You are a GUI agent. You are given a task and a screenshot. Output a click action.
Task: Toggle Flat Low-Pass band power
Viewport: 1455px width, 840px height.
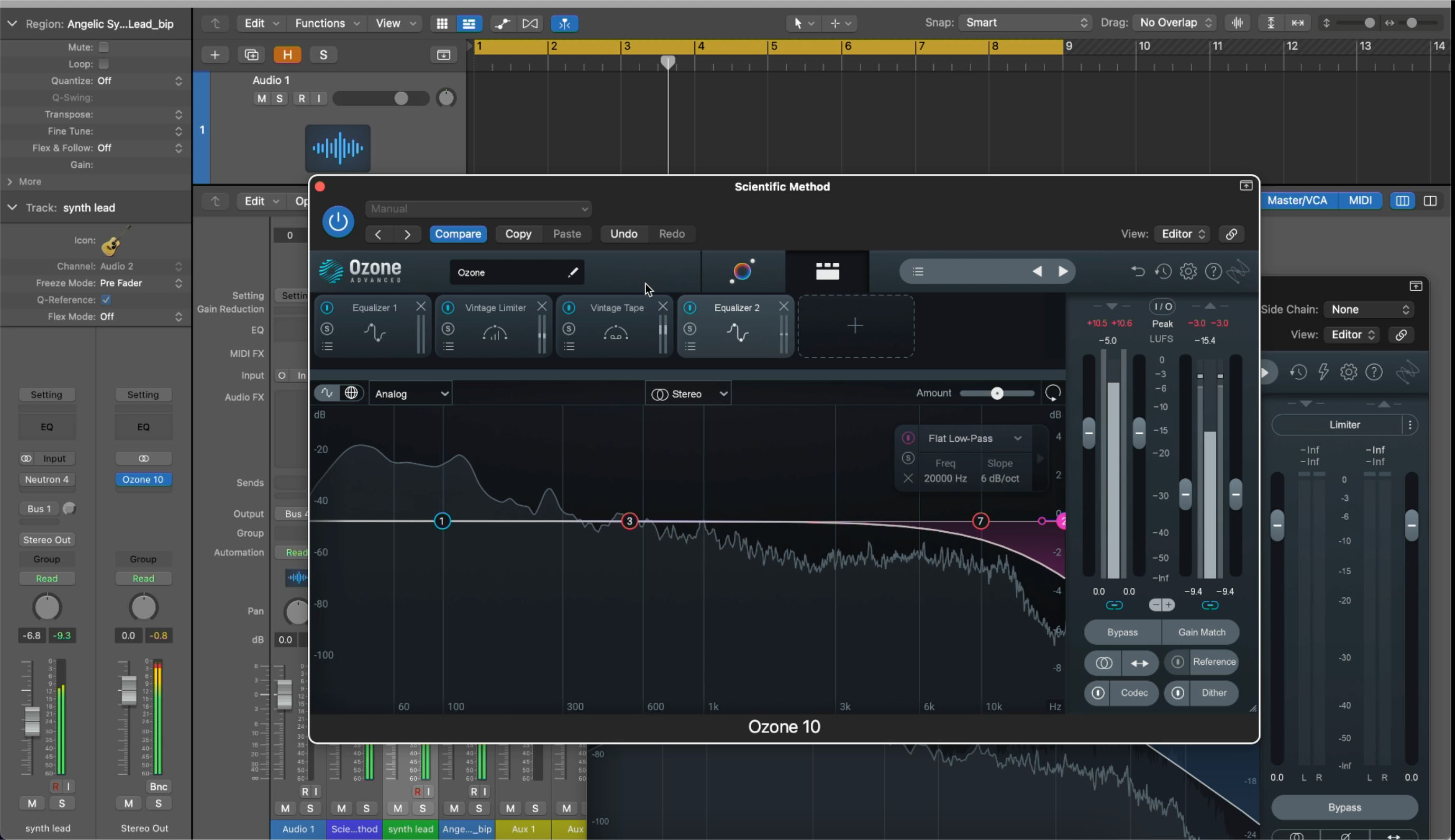pyautogui.click(x=908, y=438)
